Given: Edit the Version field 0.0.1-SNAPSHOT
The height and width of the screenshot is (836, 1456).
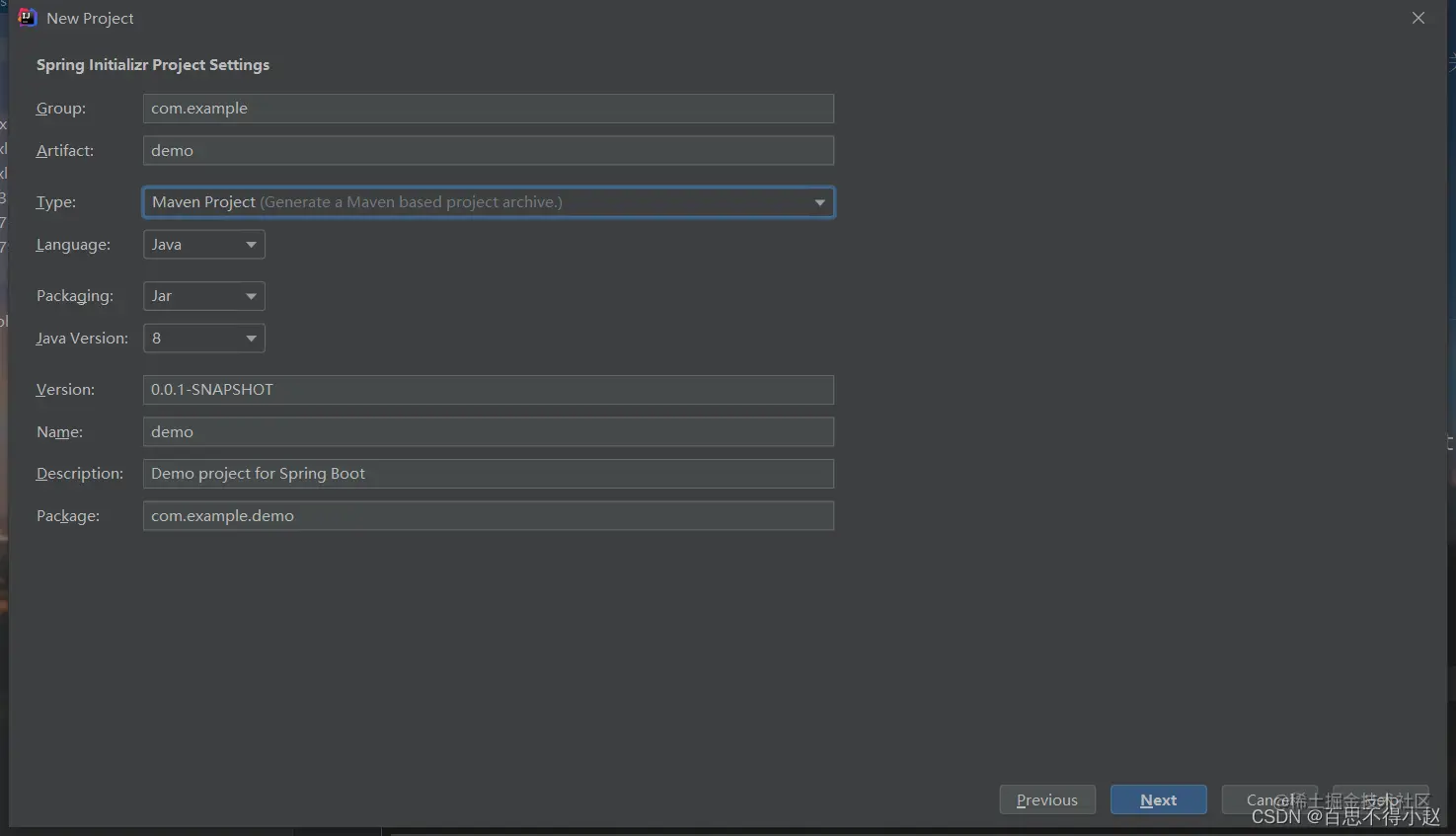Looking at the screenshot, I should click(x=489, y=390).
